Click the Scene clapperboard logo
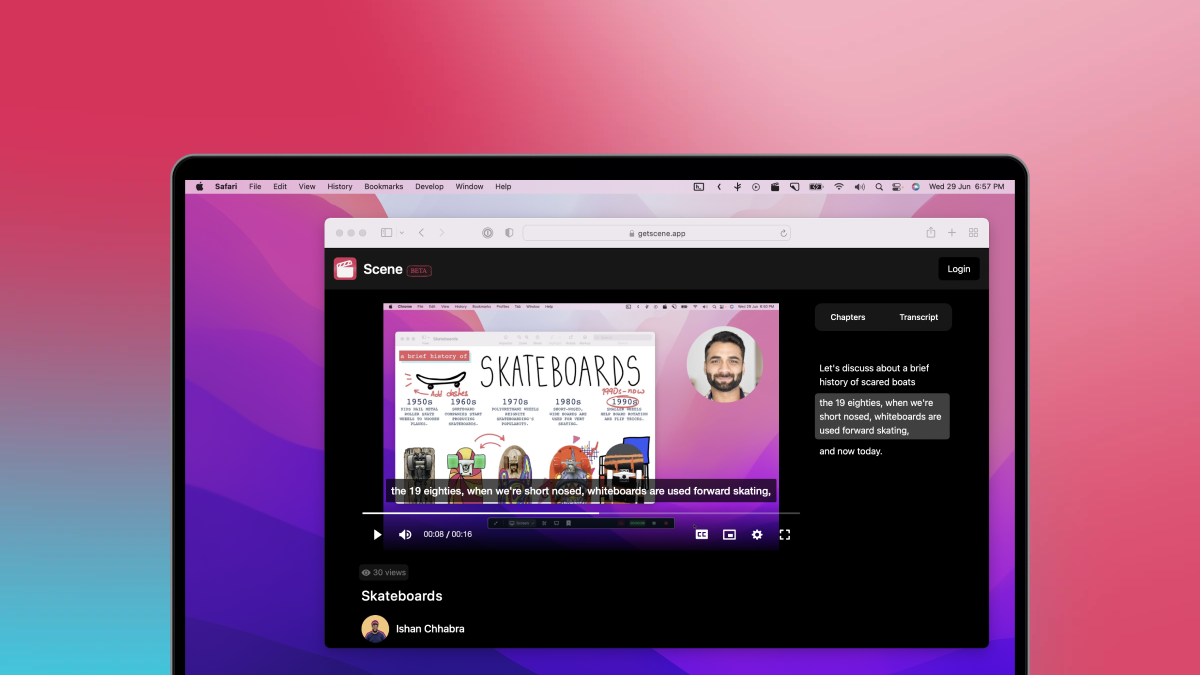This screenshot has height=675, width=1200. (345, 269)
